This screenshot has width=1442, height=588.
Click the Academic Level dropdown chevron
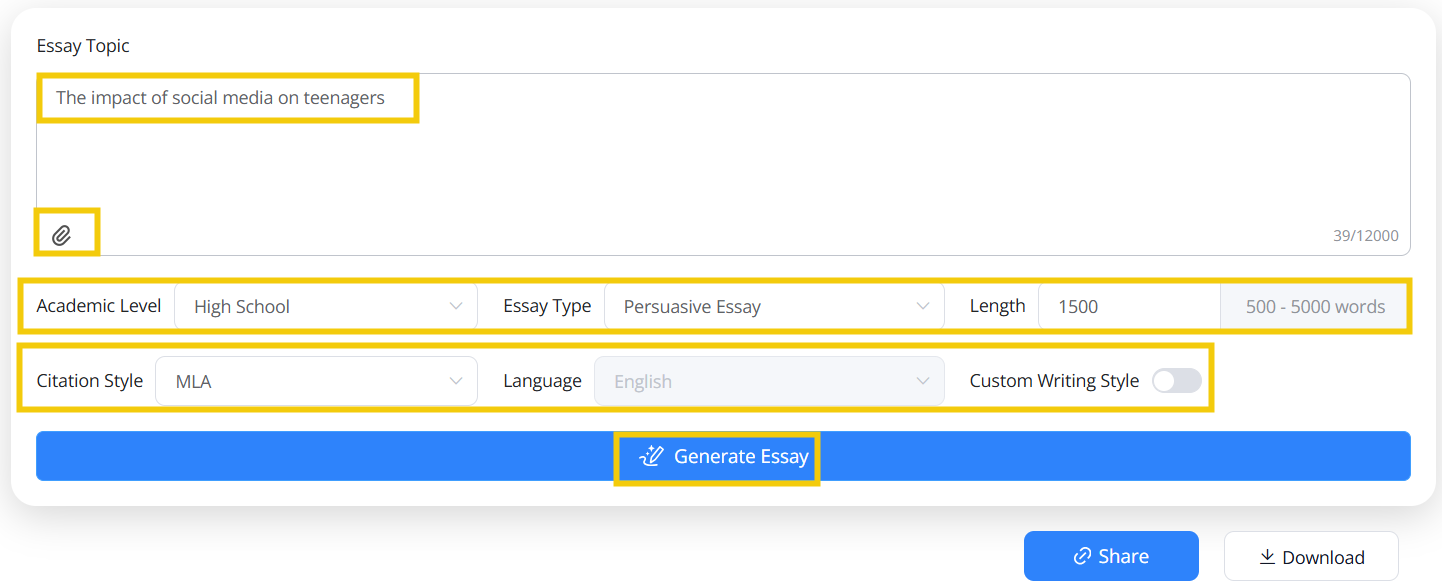click(x=457, y=305)
